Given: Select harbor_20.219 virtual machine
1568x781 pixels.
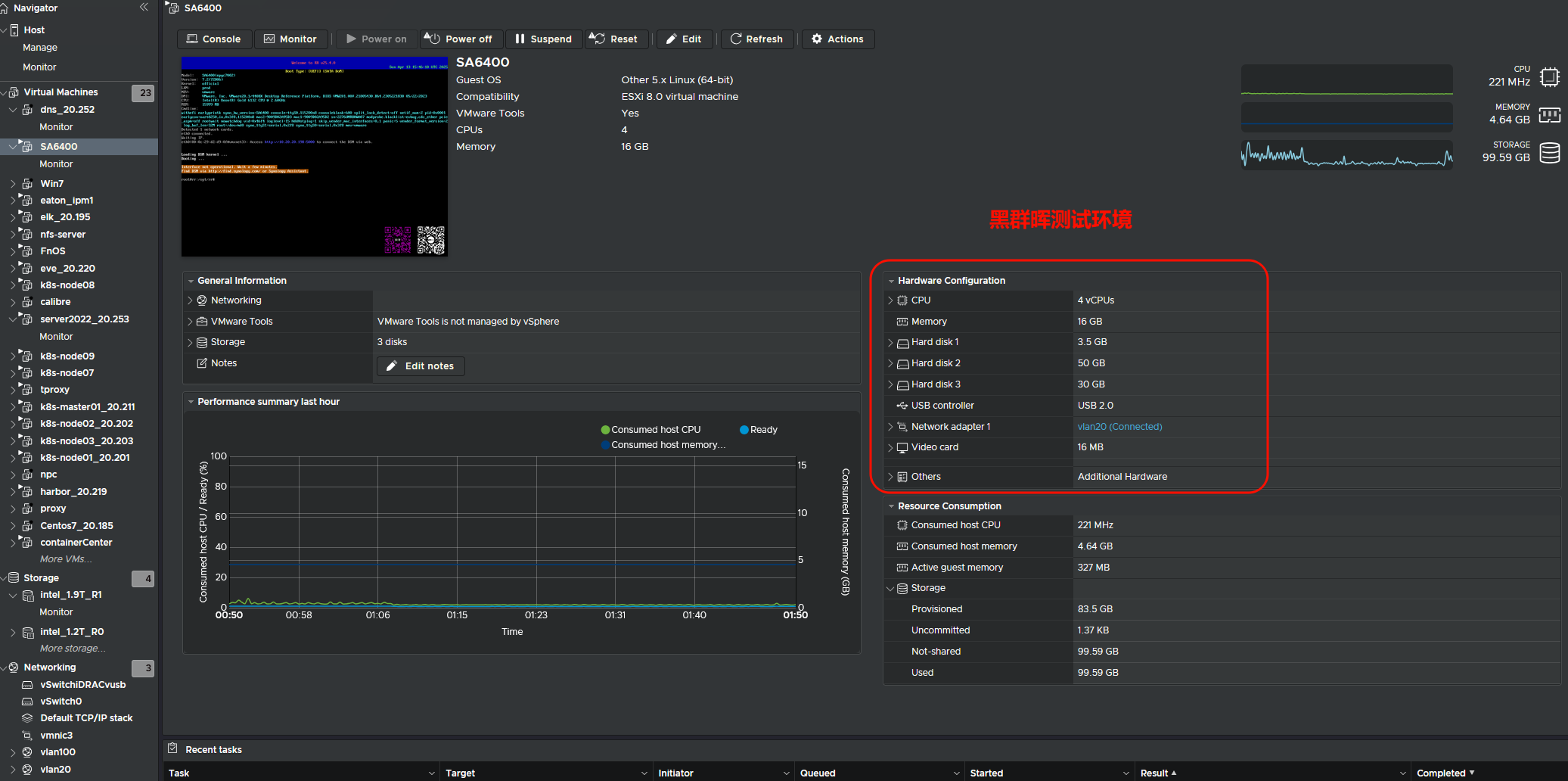Looking at the screenshot, I should (x=73, y=492).
